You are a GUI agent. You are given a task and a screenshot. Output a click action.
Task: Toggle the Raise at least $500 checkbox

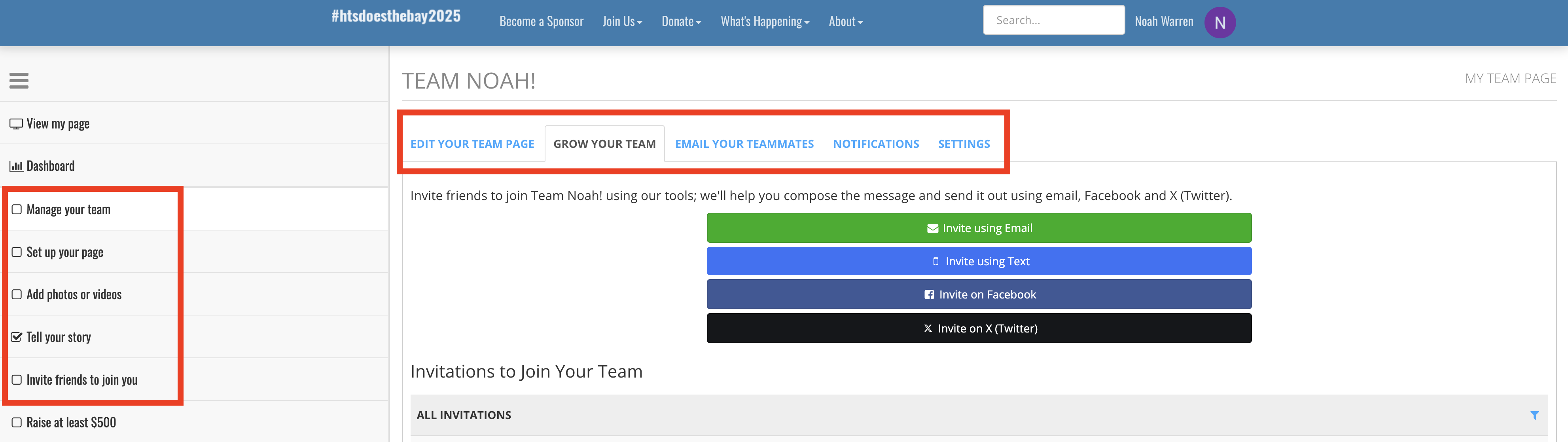click(17, 423)
